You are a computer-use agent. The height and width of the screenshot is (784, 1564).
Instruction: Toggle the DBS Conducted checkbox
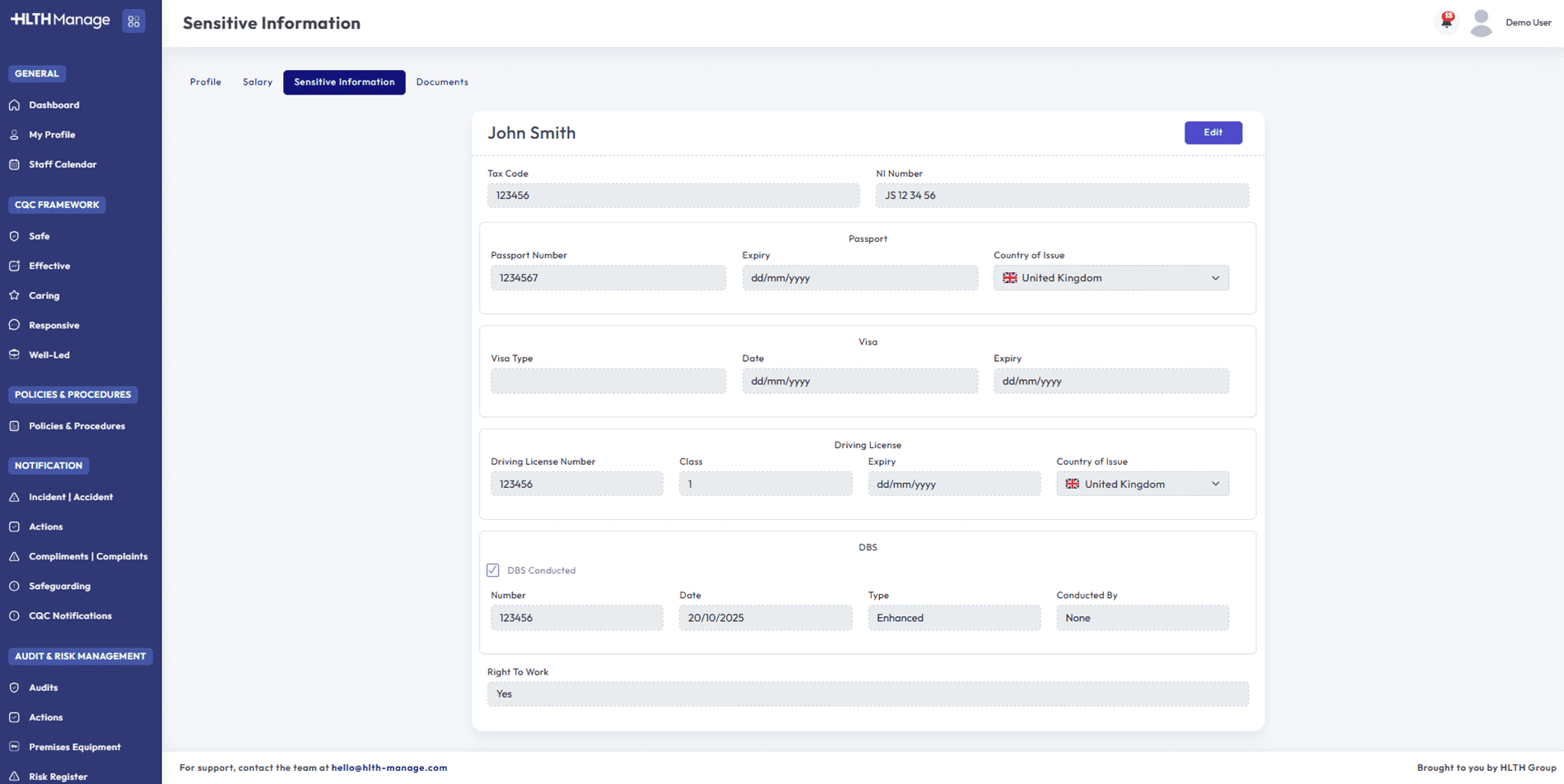tap(493, 570)
